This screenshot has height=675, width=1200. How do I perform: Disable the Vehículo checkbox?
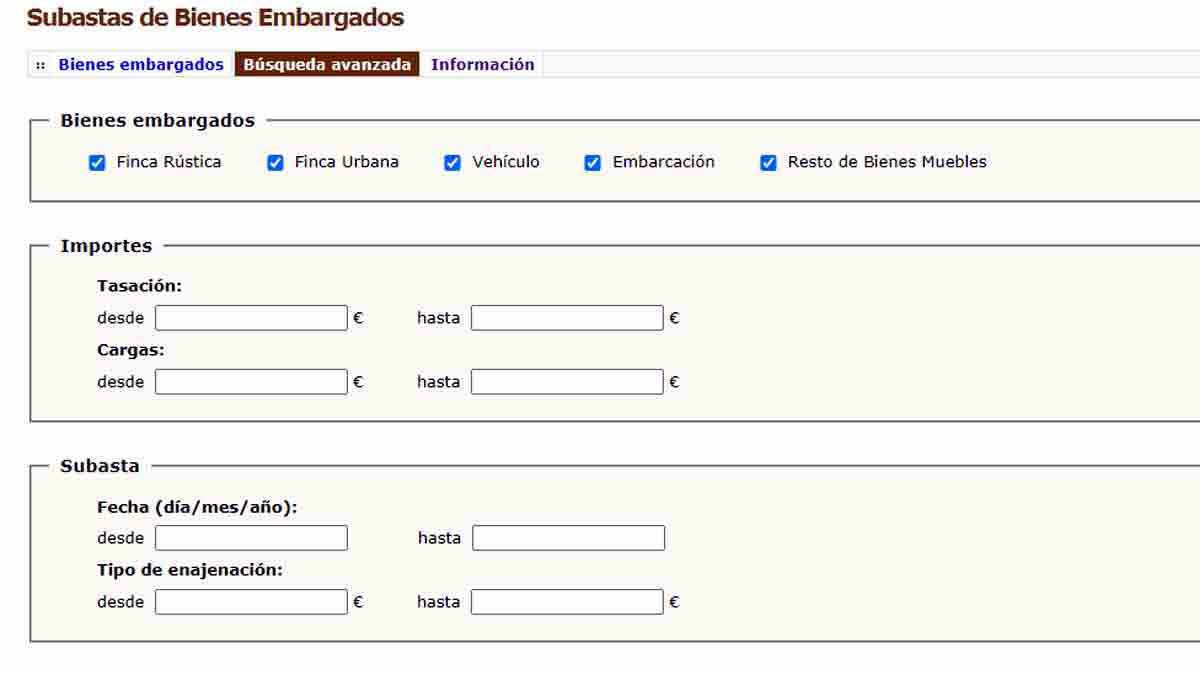click(453, 162)
